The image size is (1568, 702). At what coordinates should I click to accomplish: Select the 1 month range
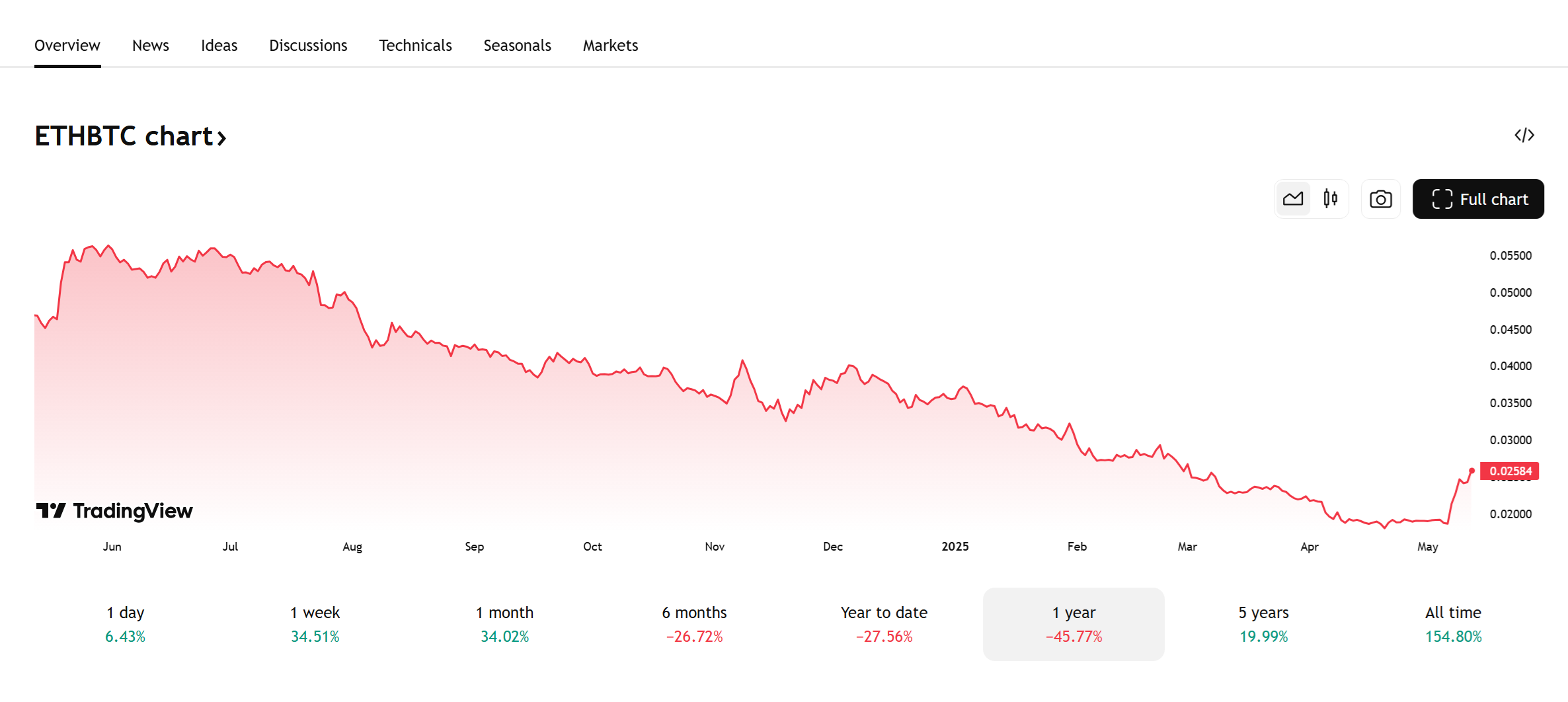click(x=504, y=624)
